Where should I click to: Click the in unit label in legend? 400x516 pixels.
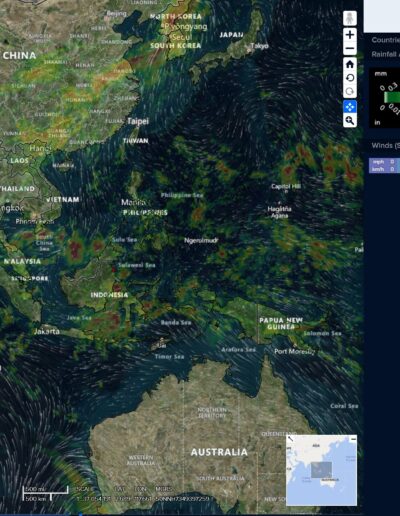pos(377,123)
